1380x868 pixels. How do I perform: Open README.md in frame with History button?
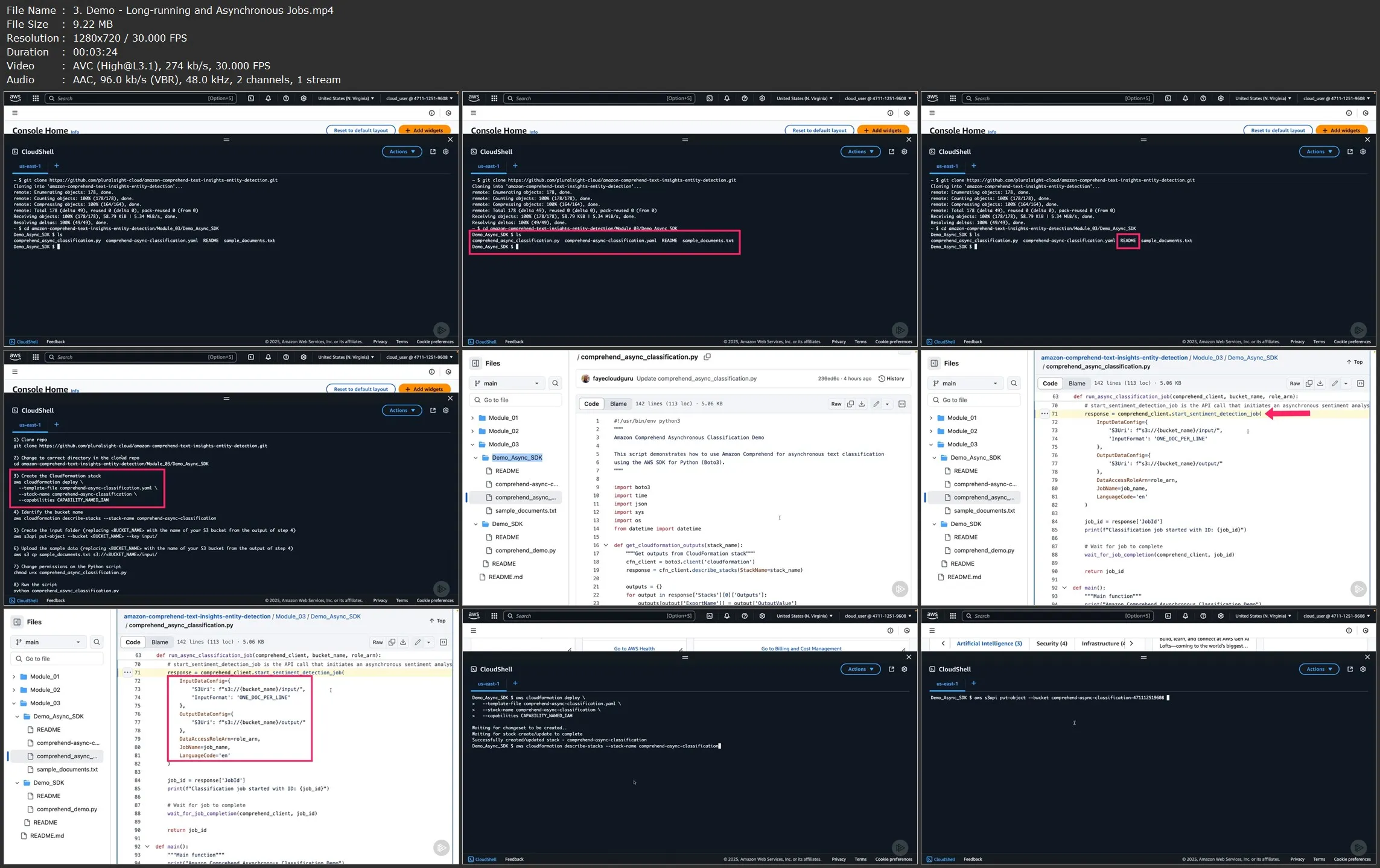506,577
